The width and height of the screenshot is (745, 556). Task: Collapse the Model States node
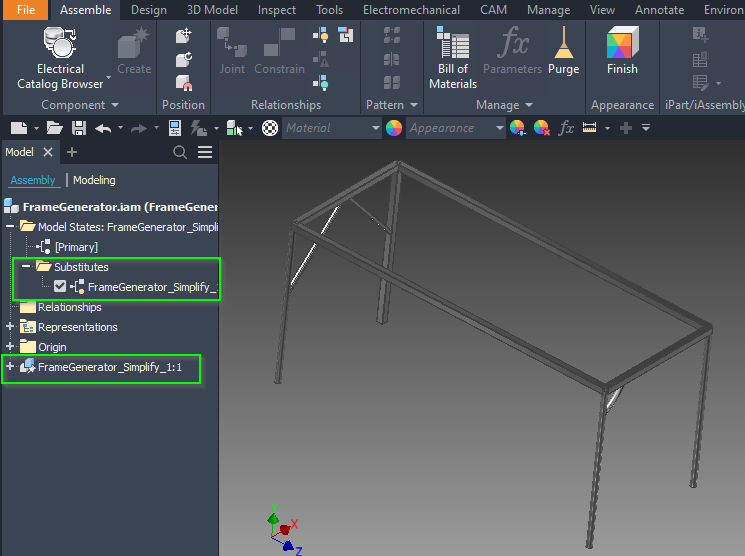[x=10, y=226]
